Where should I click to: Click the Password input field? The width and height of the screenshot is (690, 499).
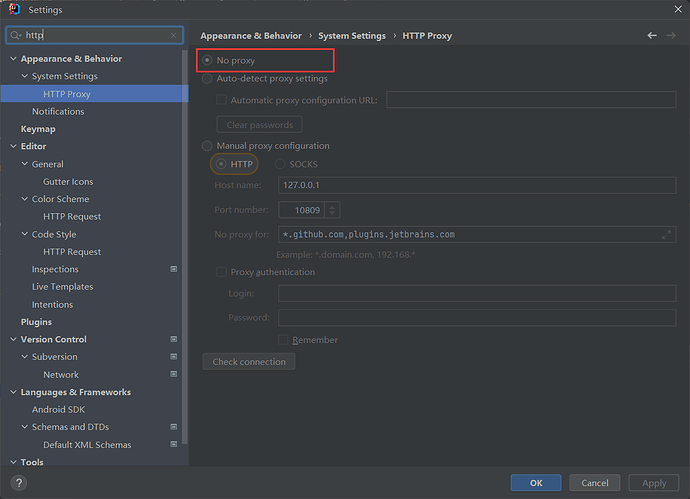point(477,318)
